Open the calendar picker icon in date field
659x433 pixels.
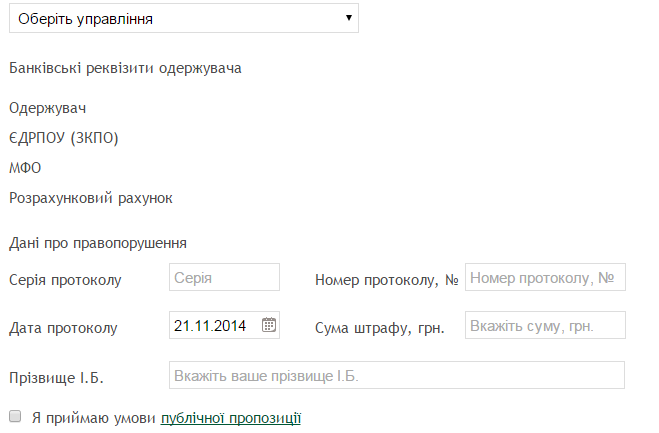pos(268,325)
